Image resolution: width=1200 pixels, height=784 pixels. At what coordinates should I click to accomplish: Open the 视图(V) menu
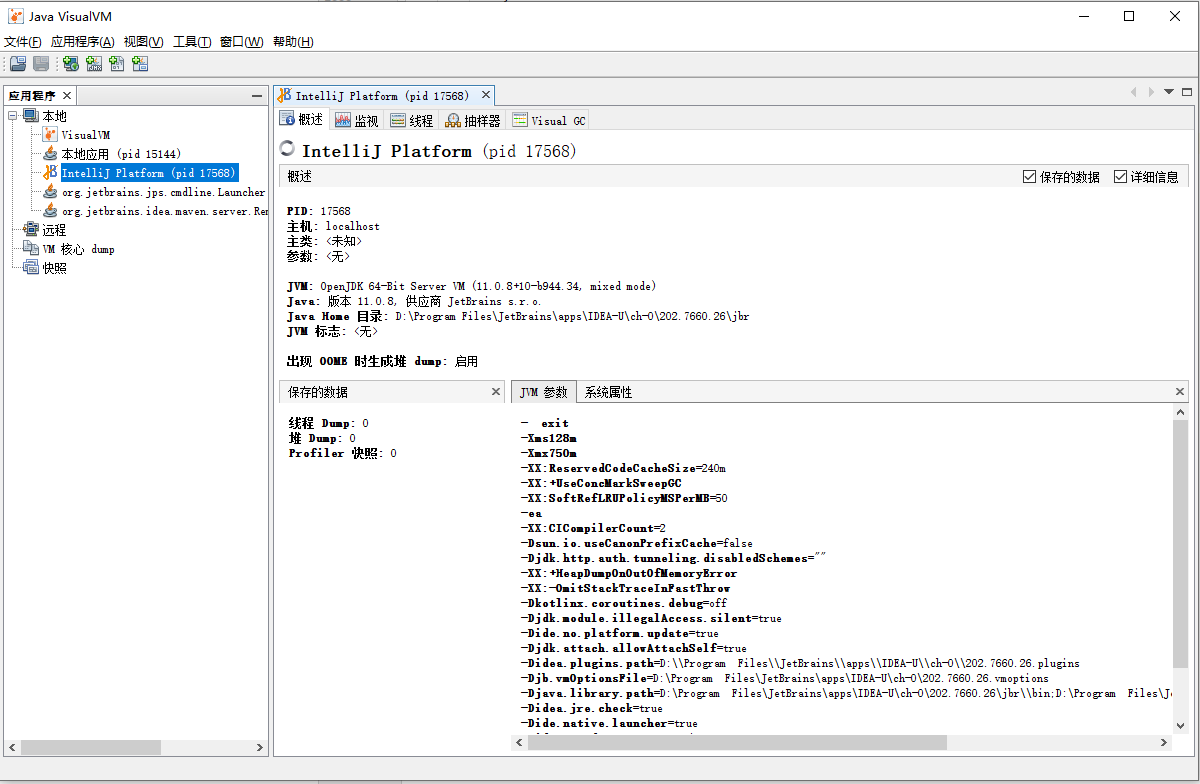143,42
